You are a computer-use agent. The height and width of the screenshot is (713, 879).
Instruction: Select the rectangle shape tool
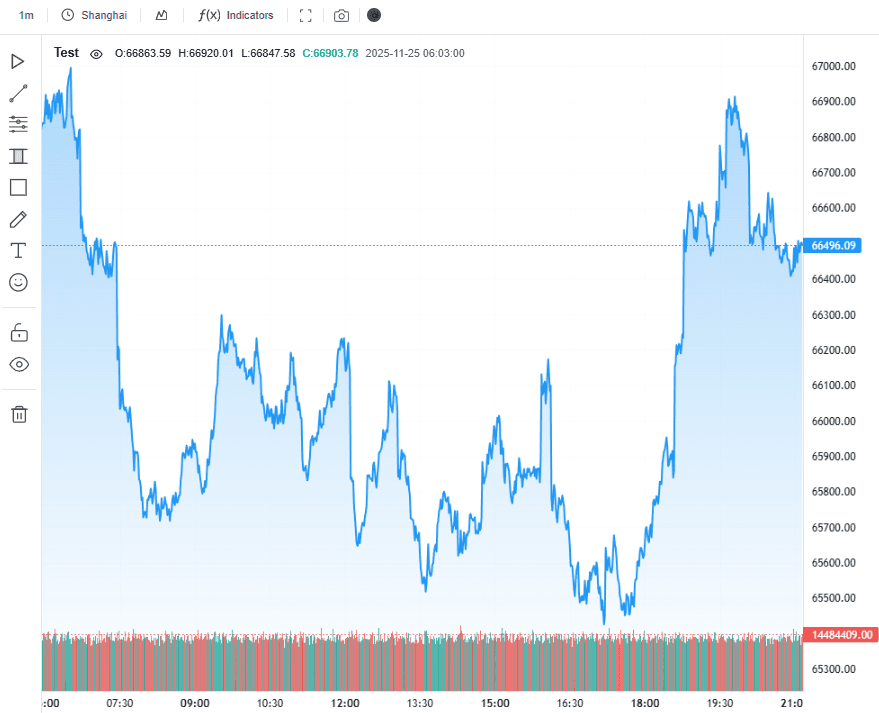coord(18,187)
